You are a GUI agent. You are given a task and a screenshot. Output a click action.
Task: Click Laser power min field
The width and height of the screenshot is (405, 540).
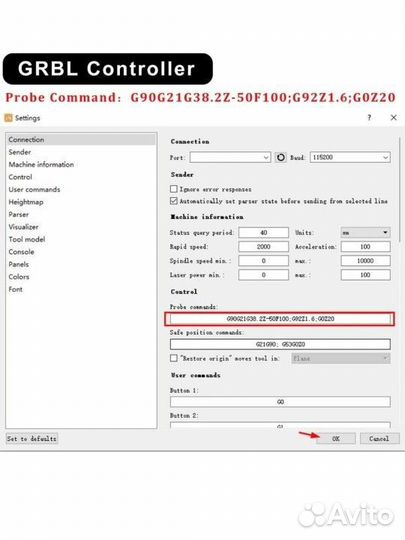[x=263, y=275]
